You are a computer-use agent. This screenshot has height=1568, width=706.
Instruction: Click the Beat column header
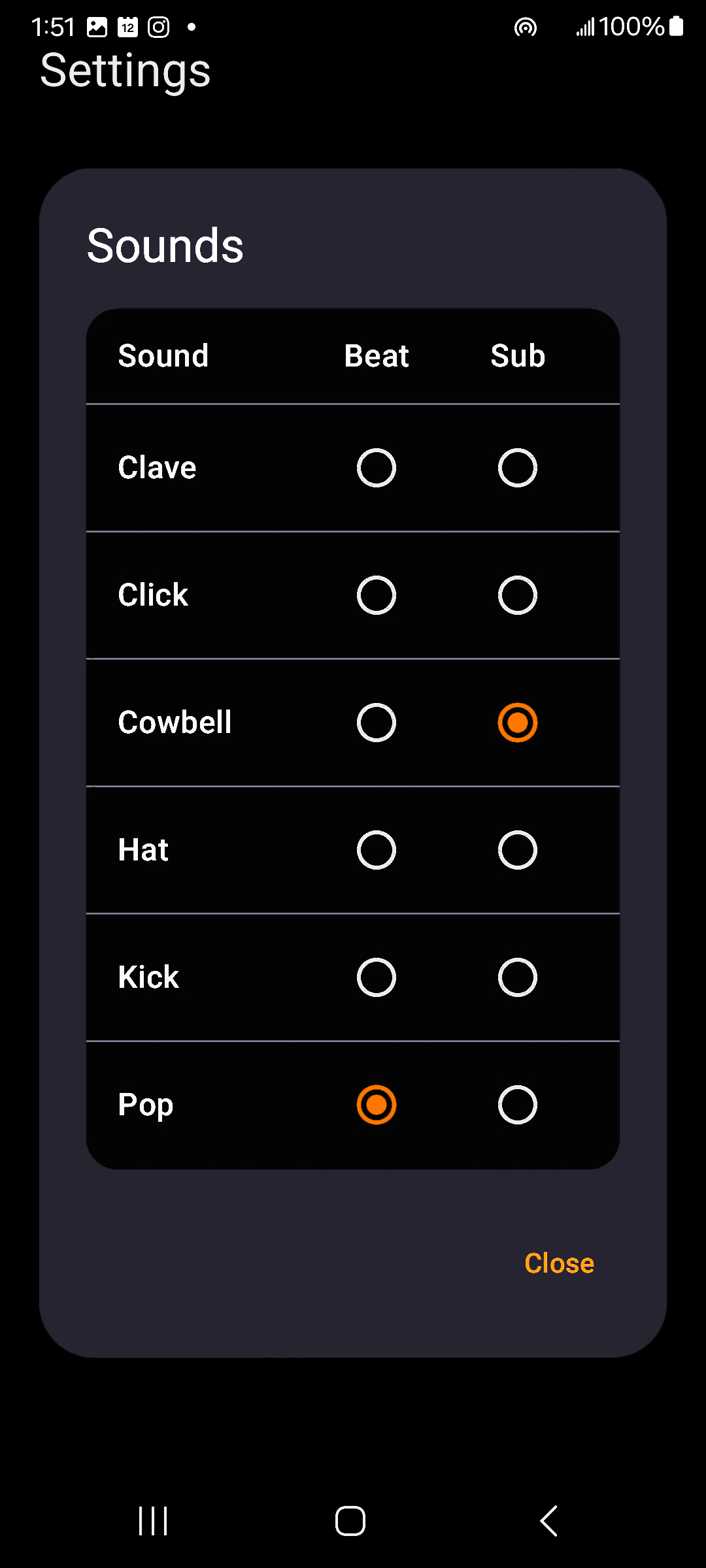[376, 356]
